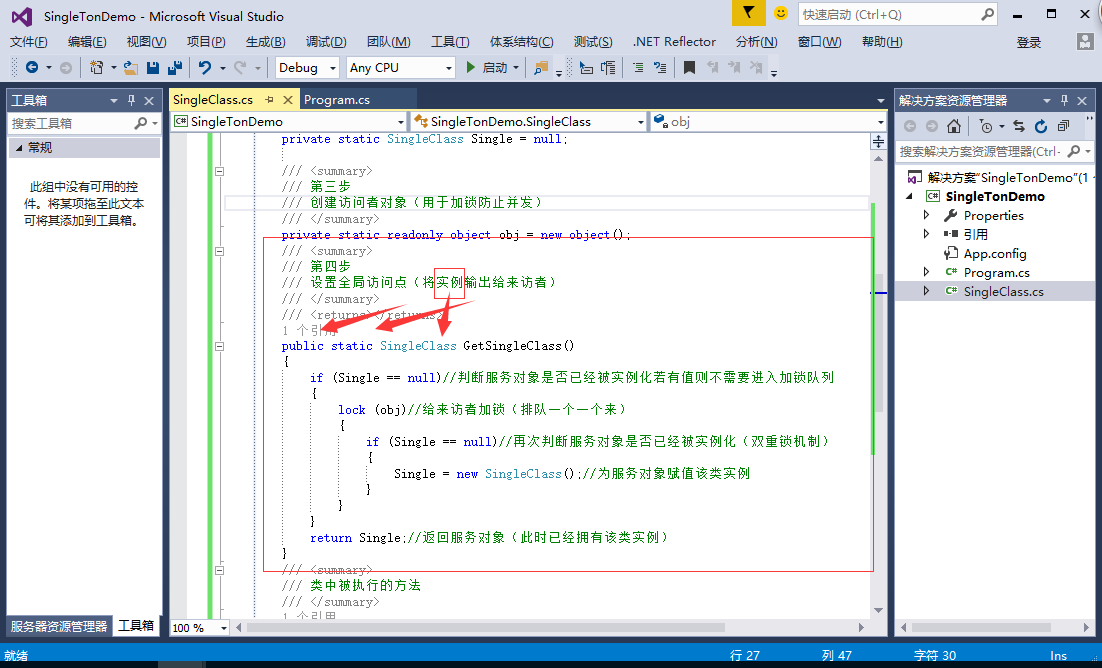Refresh the Solution Explorer
This screenshot has height=668, width=1102.
click(1041, 127)
